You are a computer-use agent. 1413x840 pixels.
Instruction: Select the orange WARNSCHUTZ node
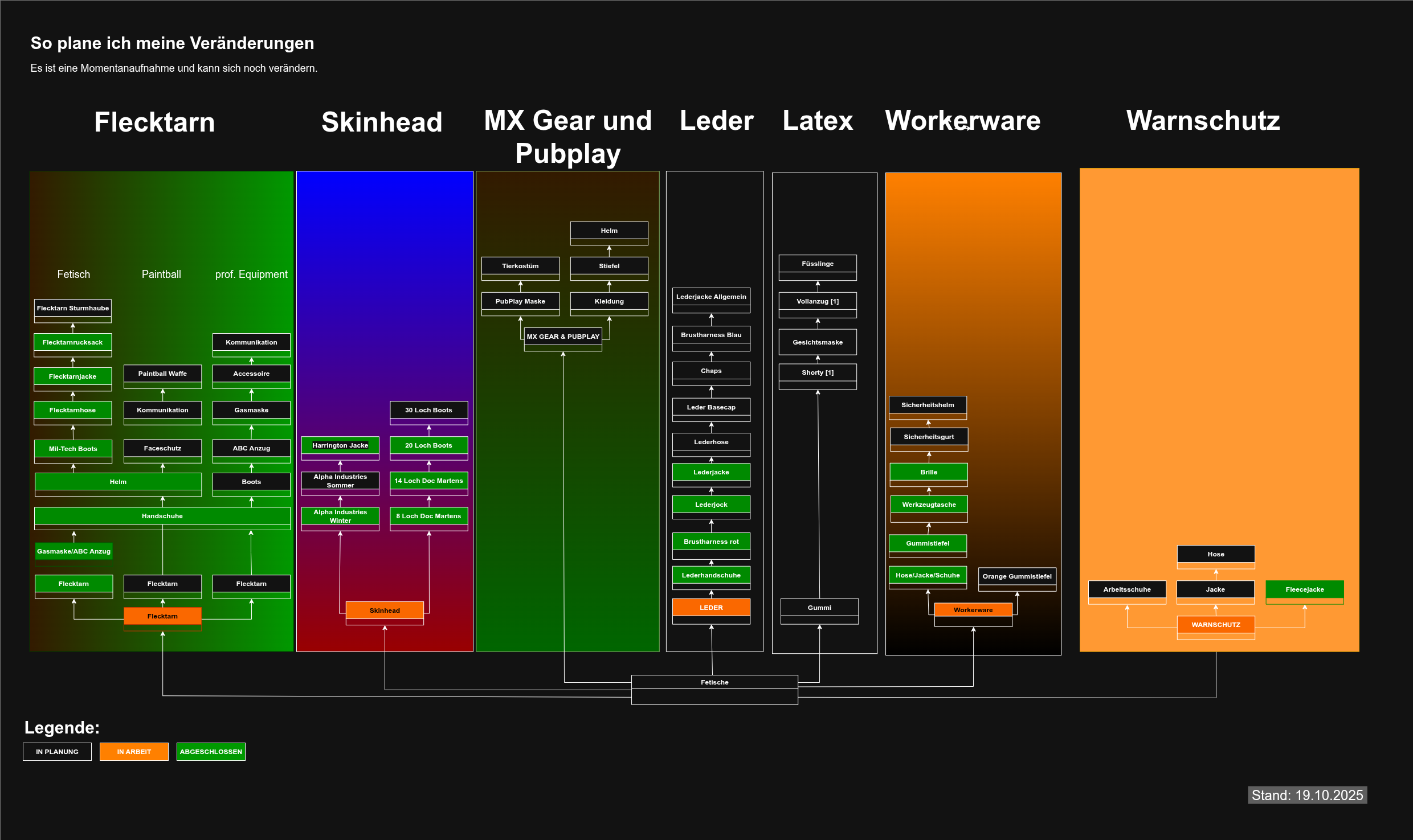(x=1215, y=625)
